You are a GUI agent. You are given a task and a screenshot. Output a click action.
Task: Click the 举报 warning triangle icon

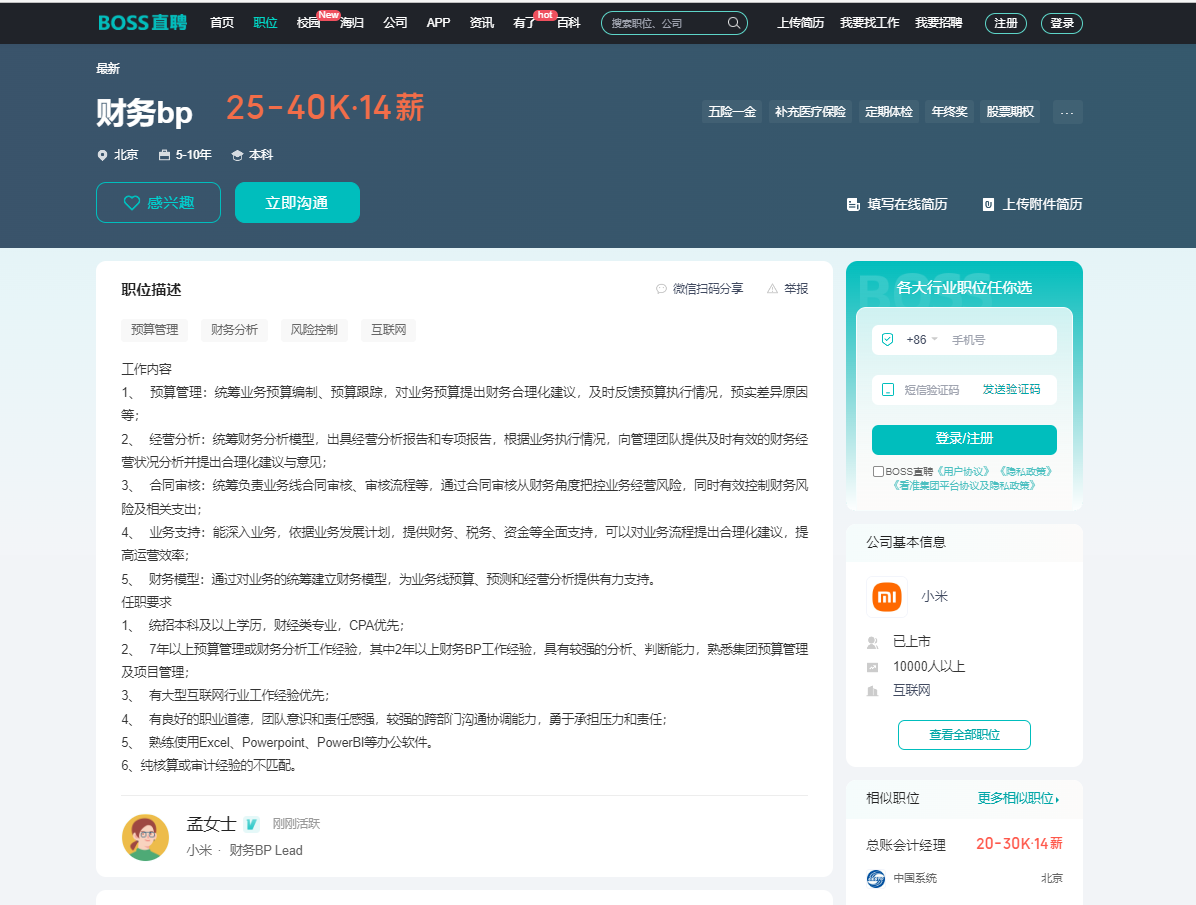pyautogui.click(x=772, y=289)
